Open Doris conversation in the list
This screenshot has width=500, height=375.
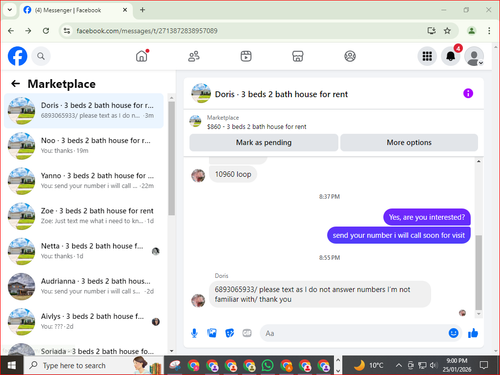click(84, 111)
